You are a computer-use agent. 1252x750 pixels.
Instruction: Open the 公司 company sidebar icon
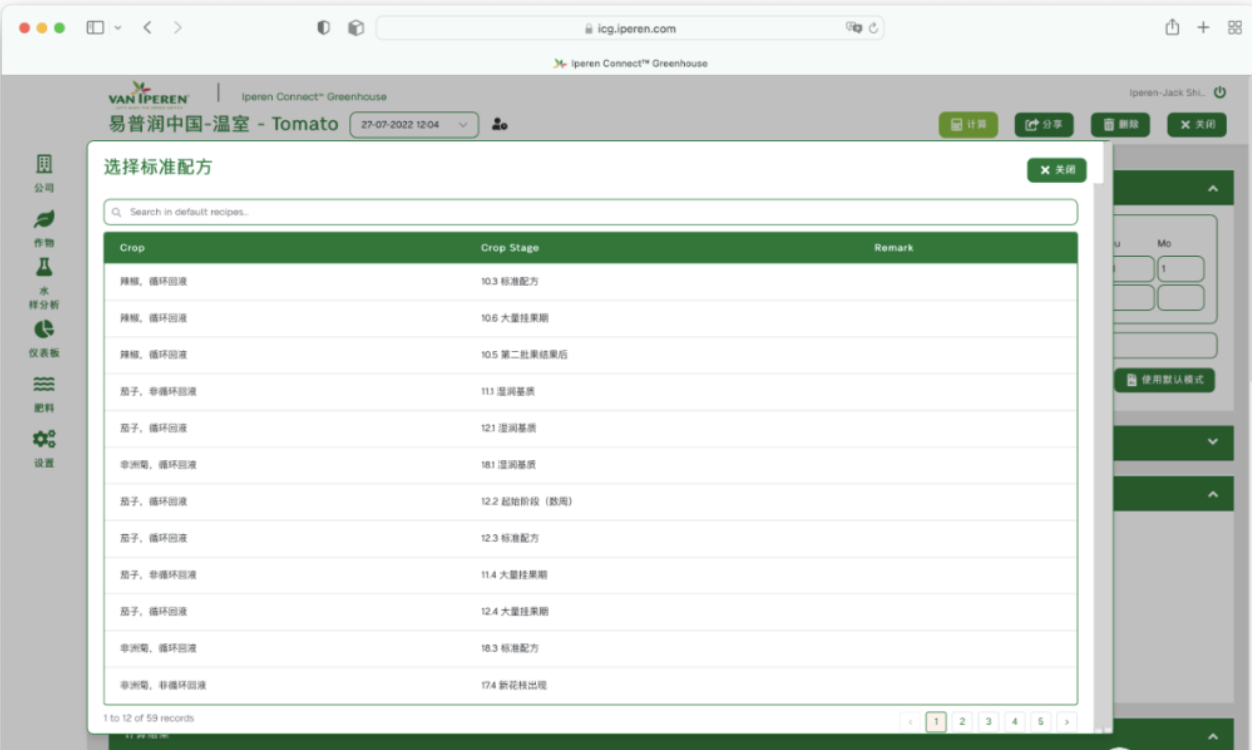pos(44,165)
